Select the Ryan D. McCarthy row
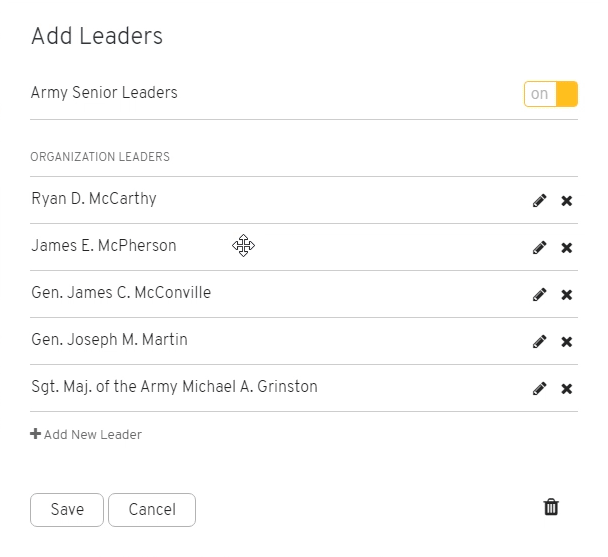 304,200
